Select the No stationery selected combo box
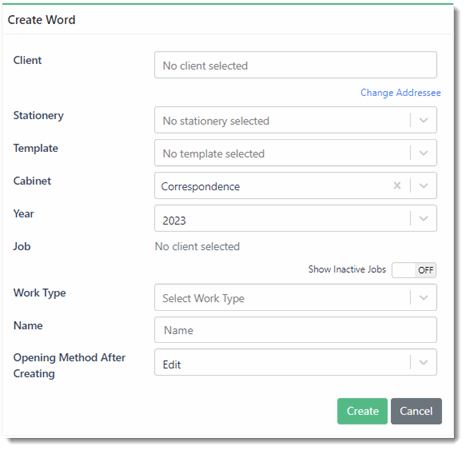The height and width of the screenshot is (450, 466). (x=295, y=120)
